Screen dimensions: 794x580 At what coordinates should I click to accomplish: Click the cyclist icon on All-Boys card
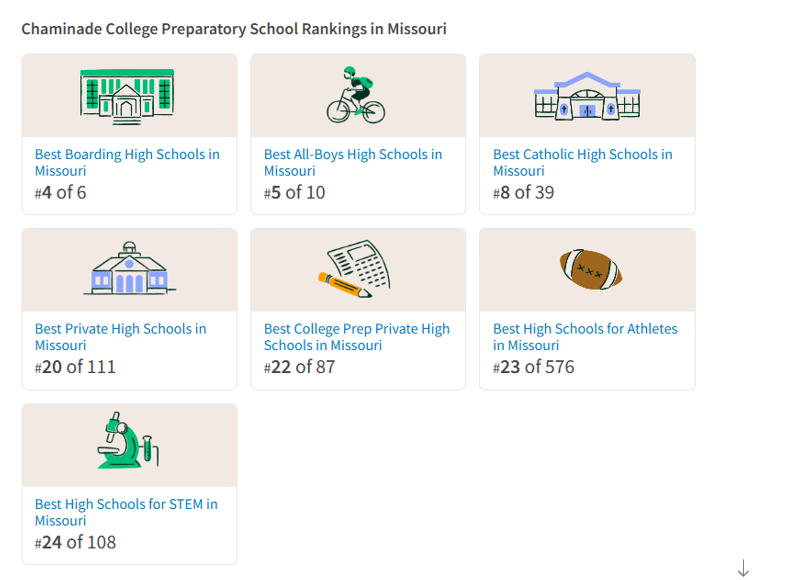coord(355,95)
